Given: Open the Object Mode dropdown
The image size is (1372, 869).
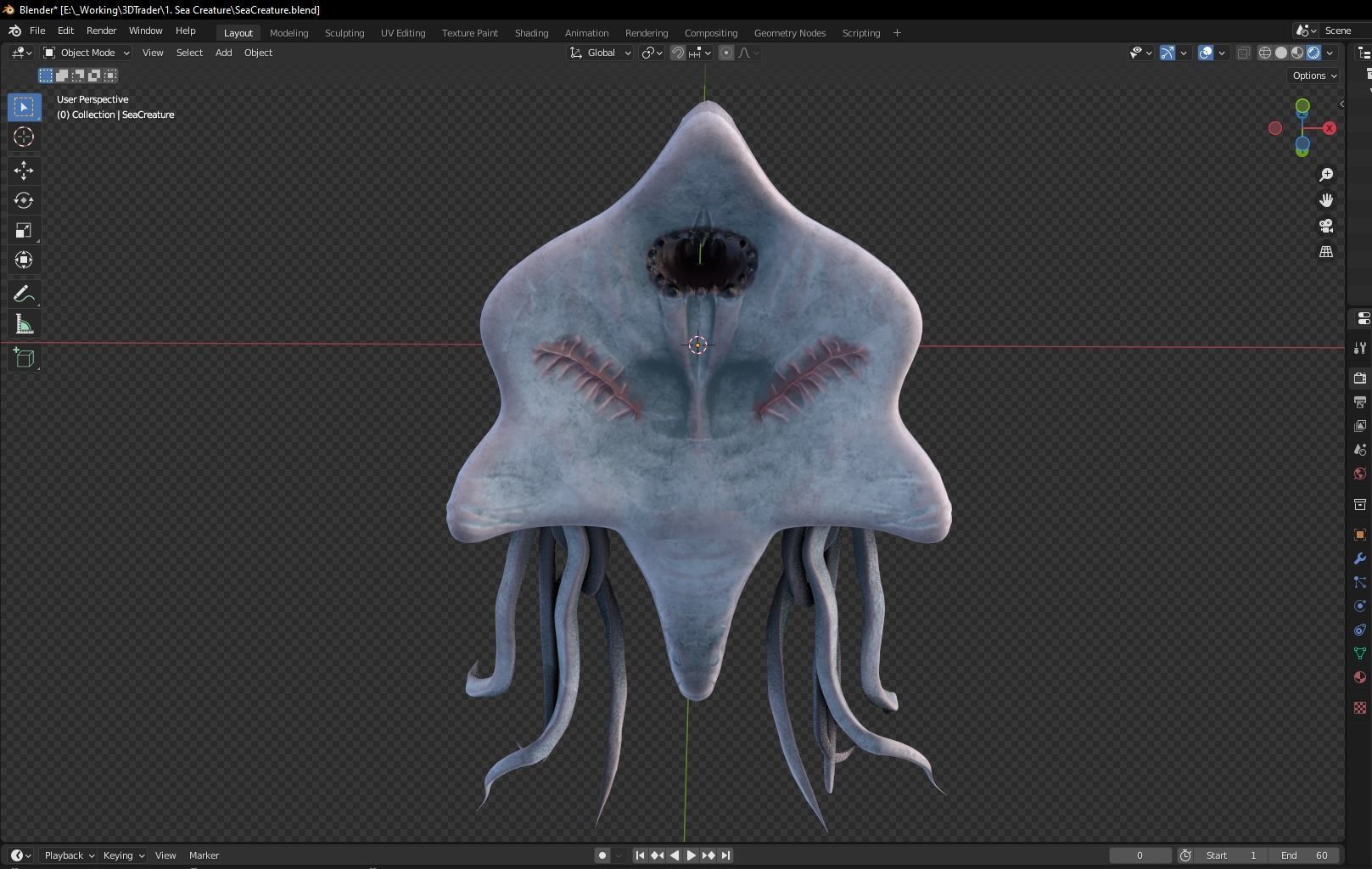Looking at the screenshot, I should 87,53.
